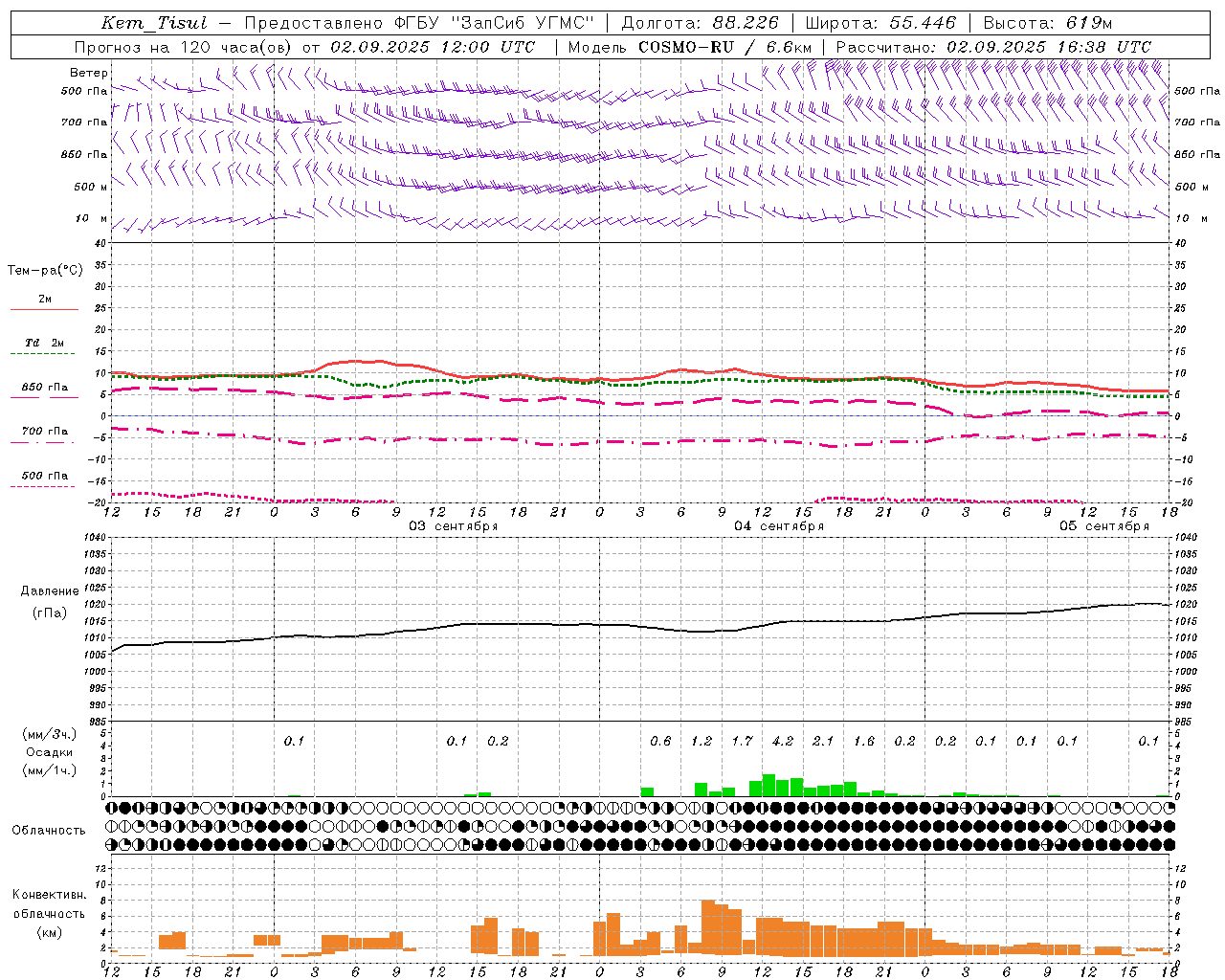Click '700 гПа' in the temperature legend

(x=45, y=432)
